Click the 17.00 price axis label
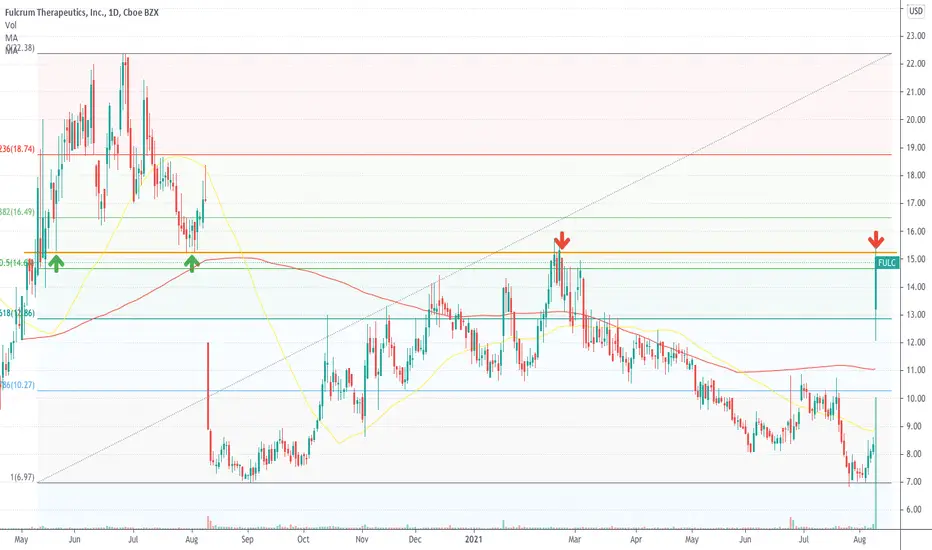The width and height of the screenshot is (932, 550). click(916, 203)
